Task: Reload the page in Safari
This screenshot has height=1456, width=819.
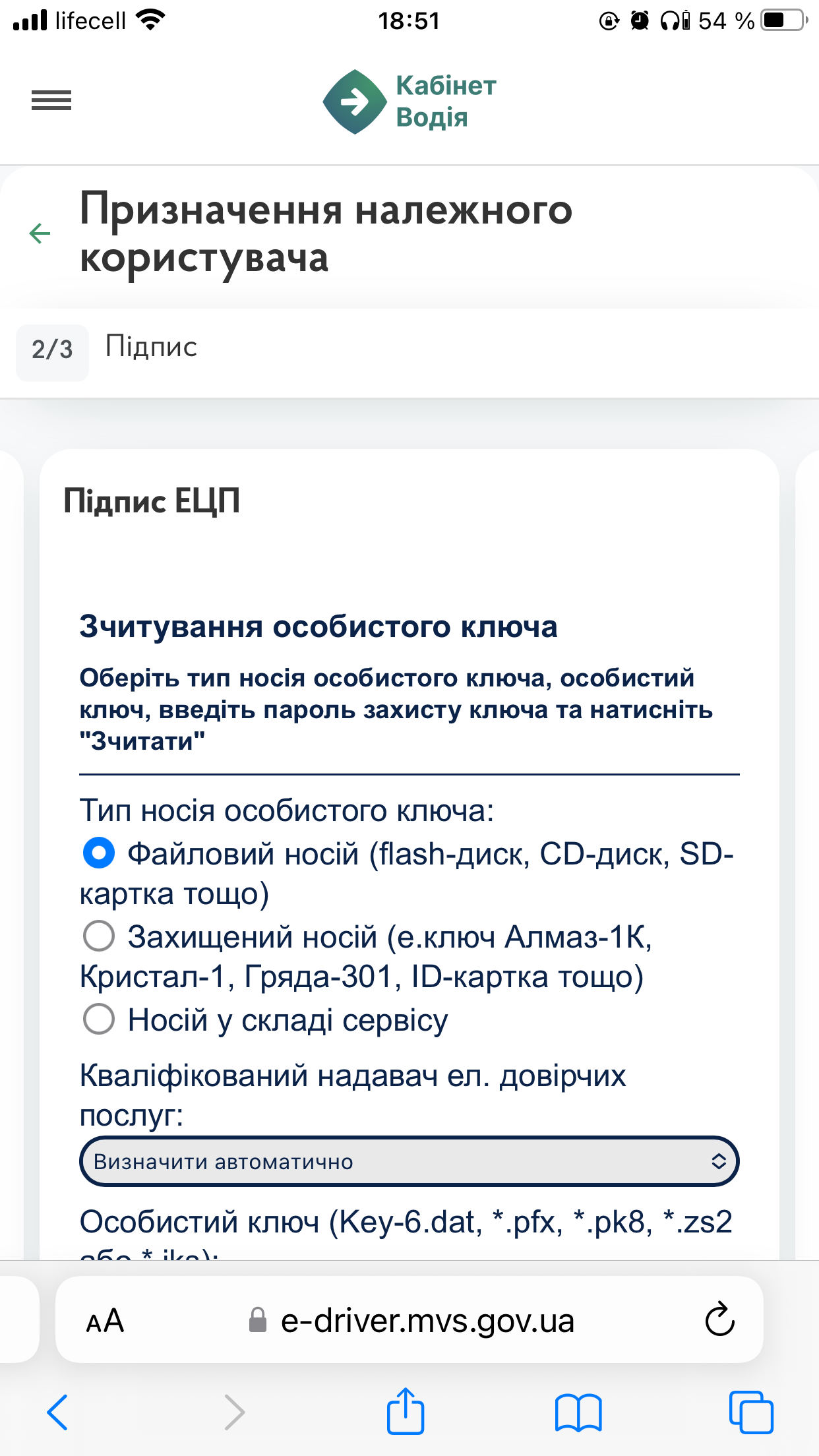Action: [719, 1319]
